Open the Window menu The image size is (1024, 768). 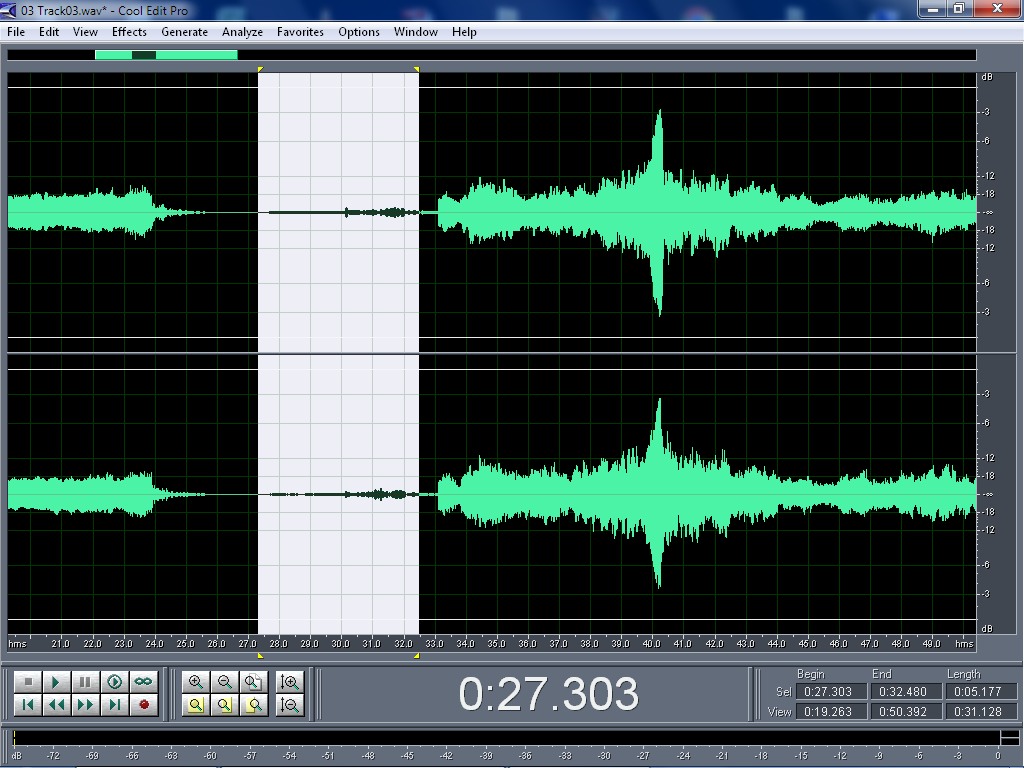pos(415,31)
